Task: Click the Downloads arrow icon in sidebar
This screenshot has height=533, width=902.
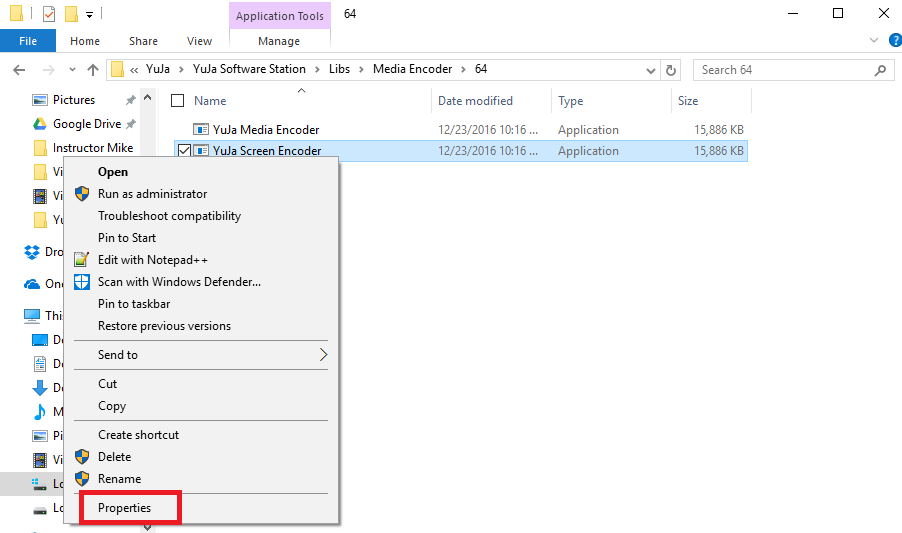Action: point(40,388)
